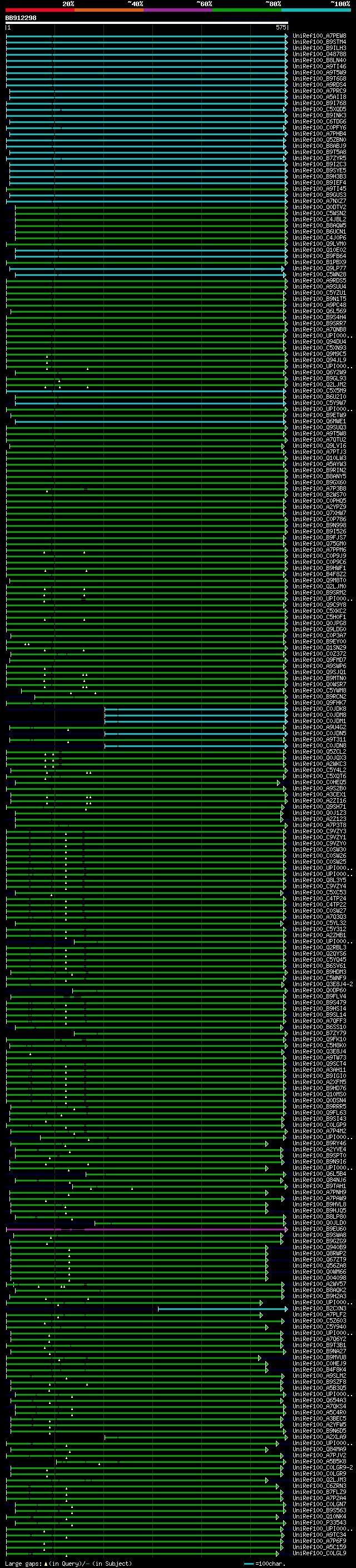Click the UniRef100_A9T5W9 label

click(319, 72)
